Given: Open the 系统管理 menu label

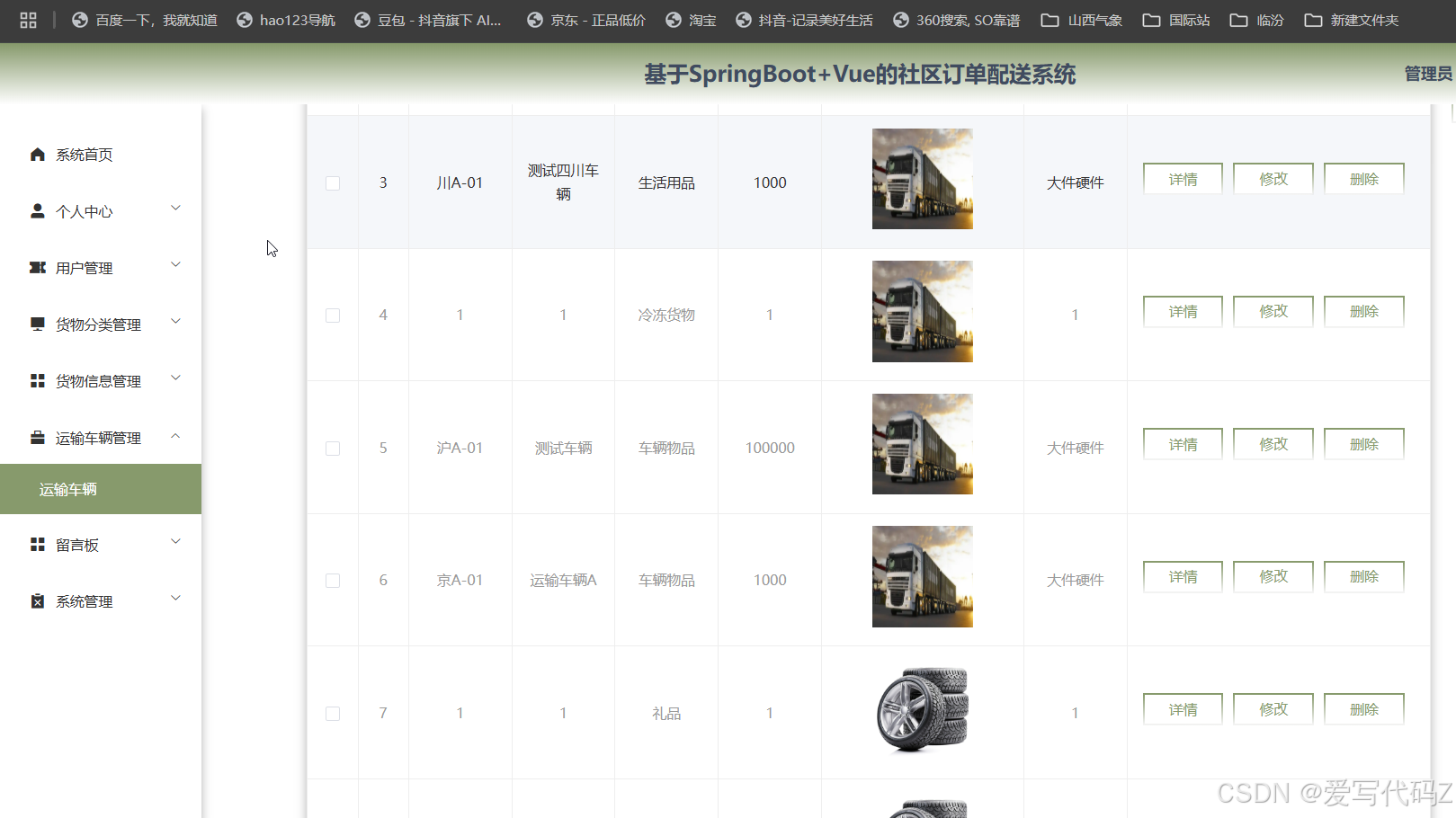Looking at the screenshot, I should pos(85,601).
